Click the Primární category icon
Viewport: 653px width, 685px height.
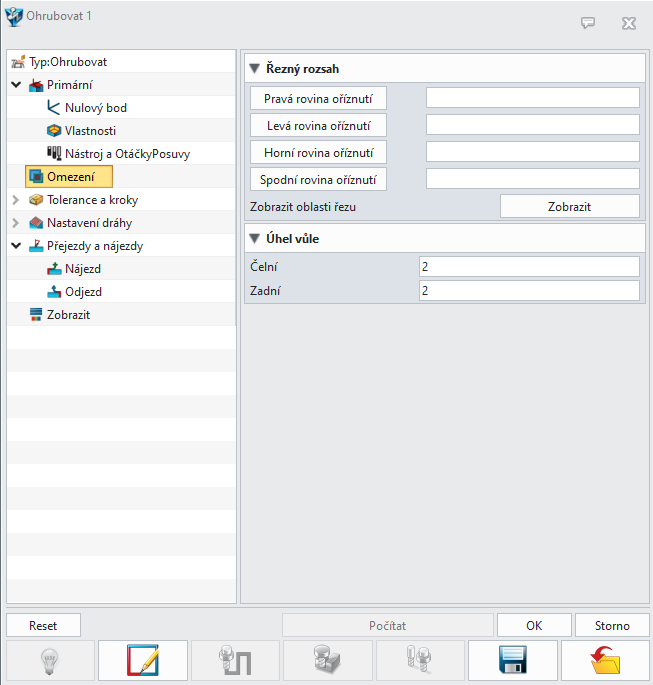click(36, 85)
